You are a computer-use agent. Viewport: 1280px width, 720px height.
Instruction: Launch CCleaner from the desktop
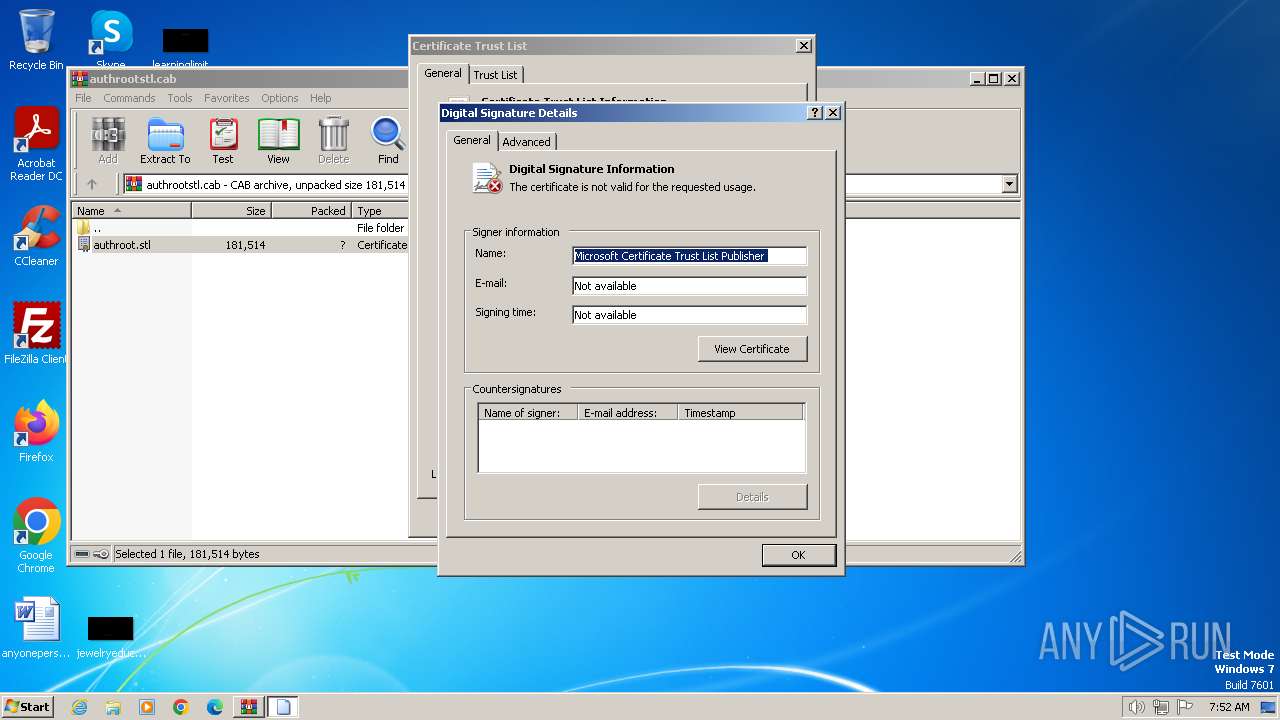tap(36, 236)
